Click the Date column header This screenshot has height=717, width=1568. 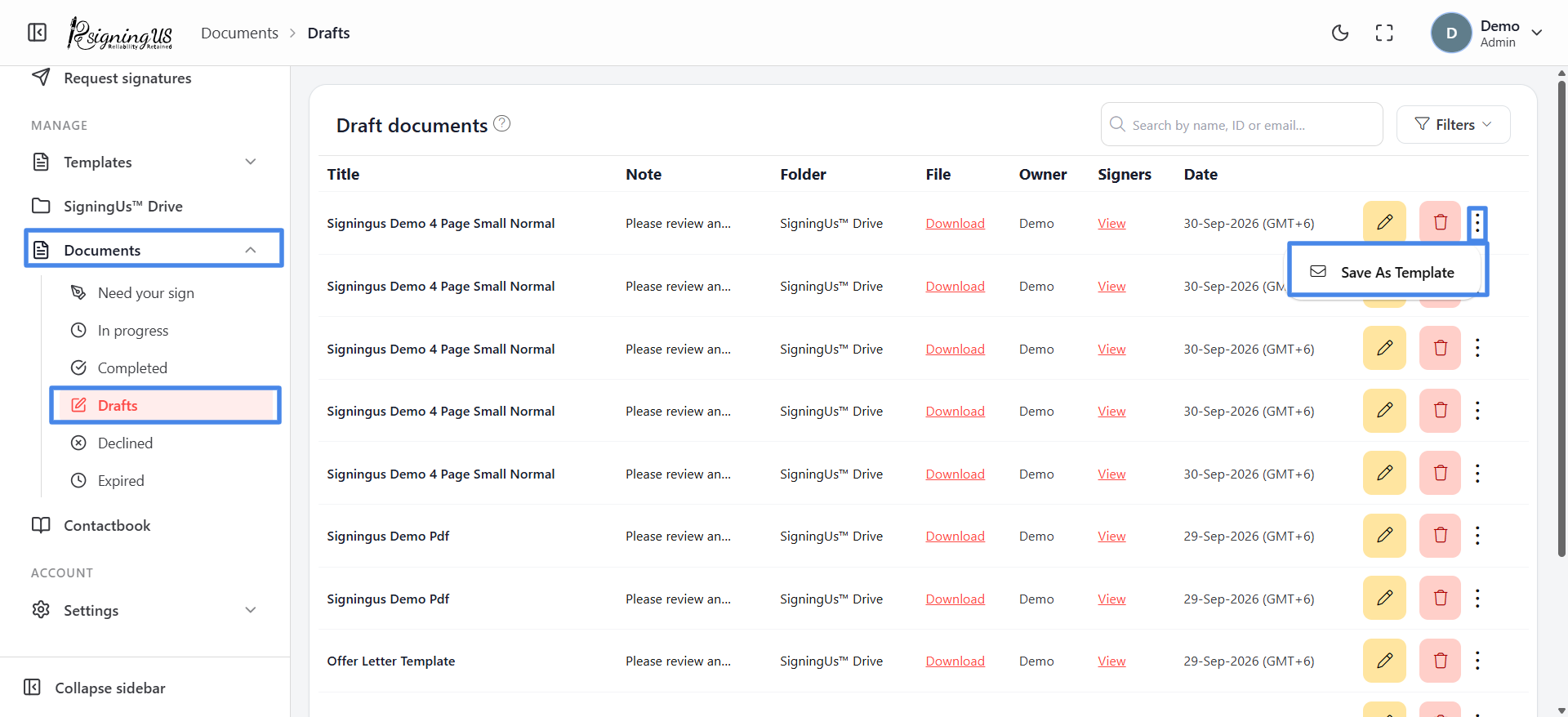pos(1200,174)
